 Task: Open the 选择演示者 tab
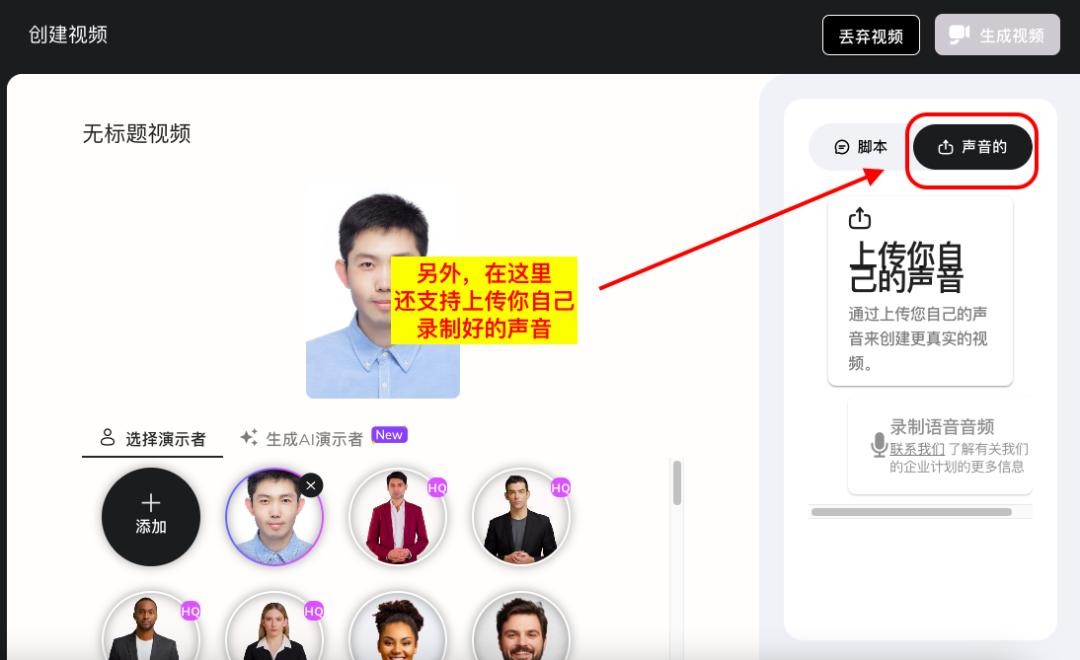click(x=153, y=439)
